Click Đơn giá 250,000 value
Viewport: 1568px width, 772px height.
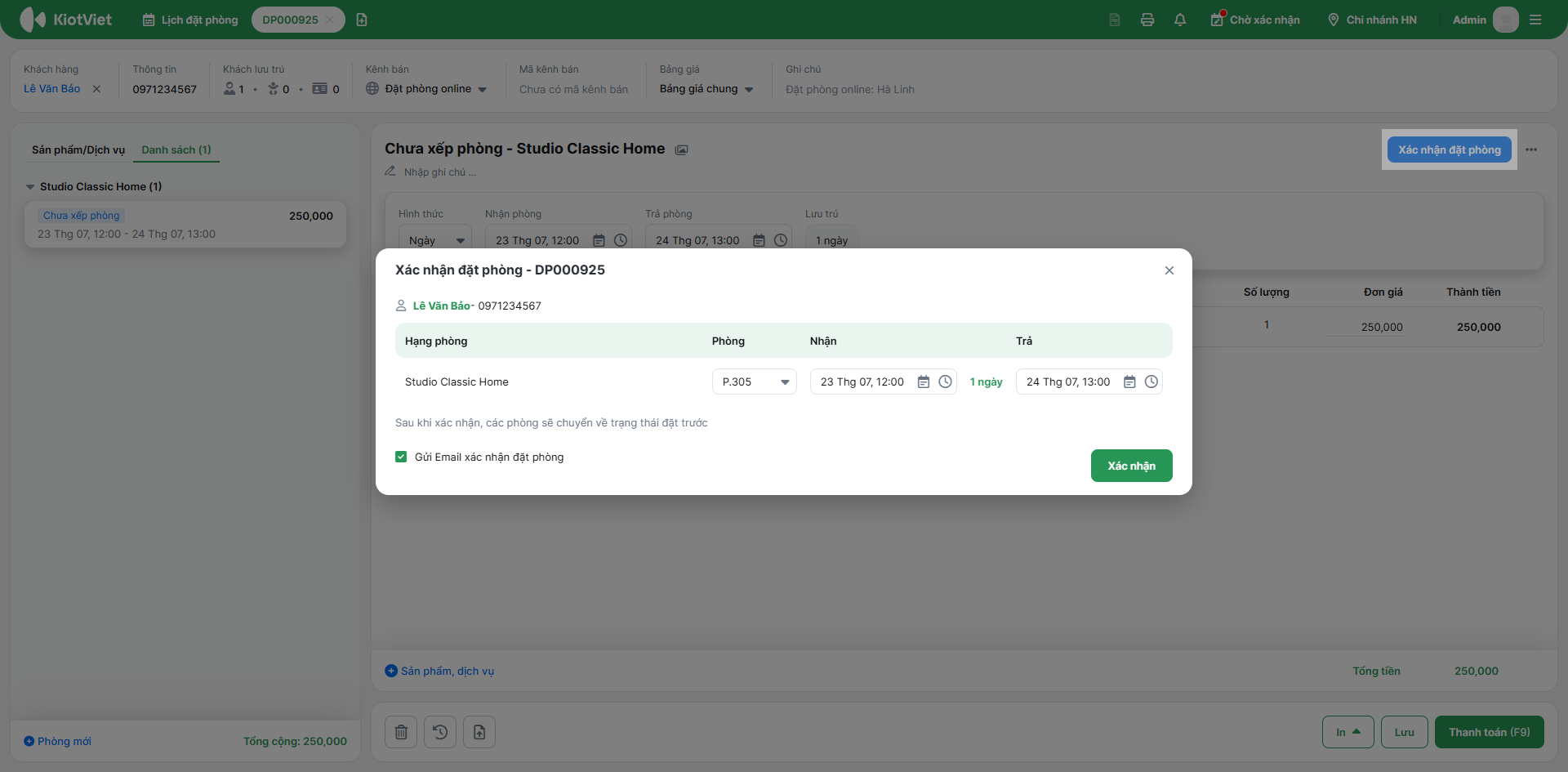tap(1382, 327)
